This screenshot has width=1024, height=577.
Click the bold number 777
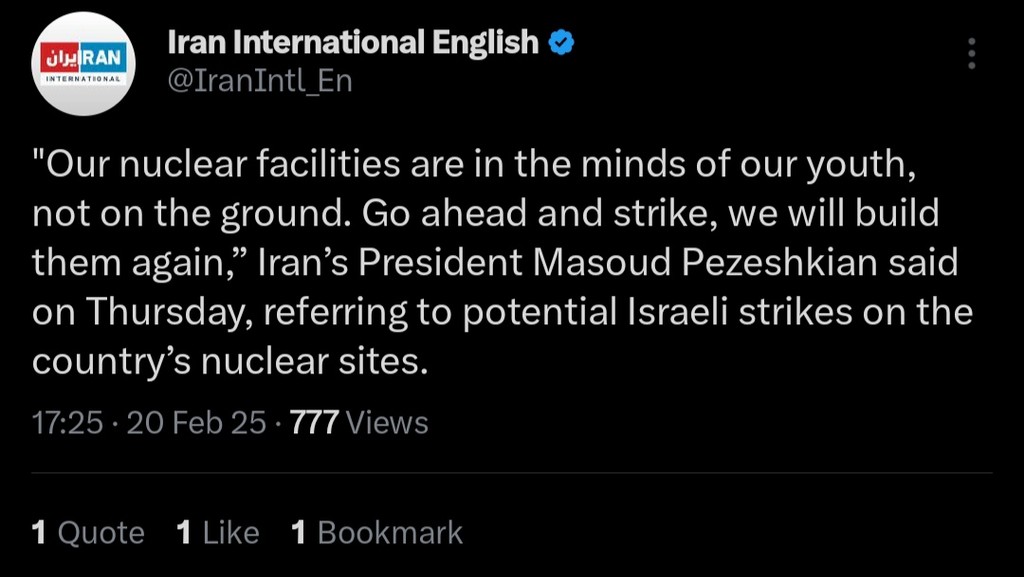click(x=314, y=422)
